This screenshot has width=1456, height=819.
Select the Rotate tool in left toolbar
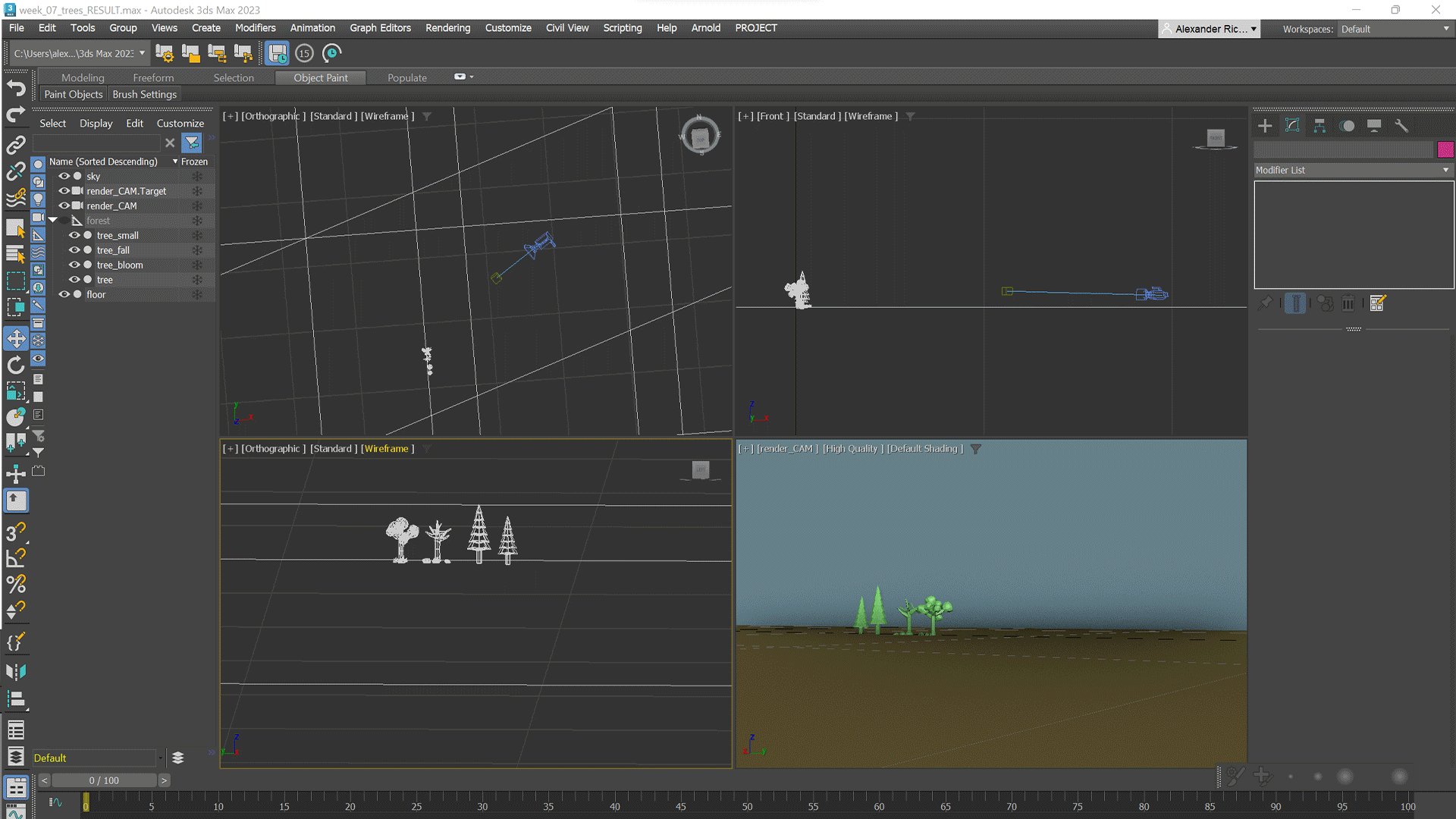tap(16, 366)
